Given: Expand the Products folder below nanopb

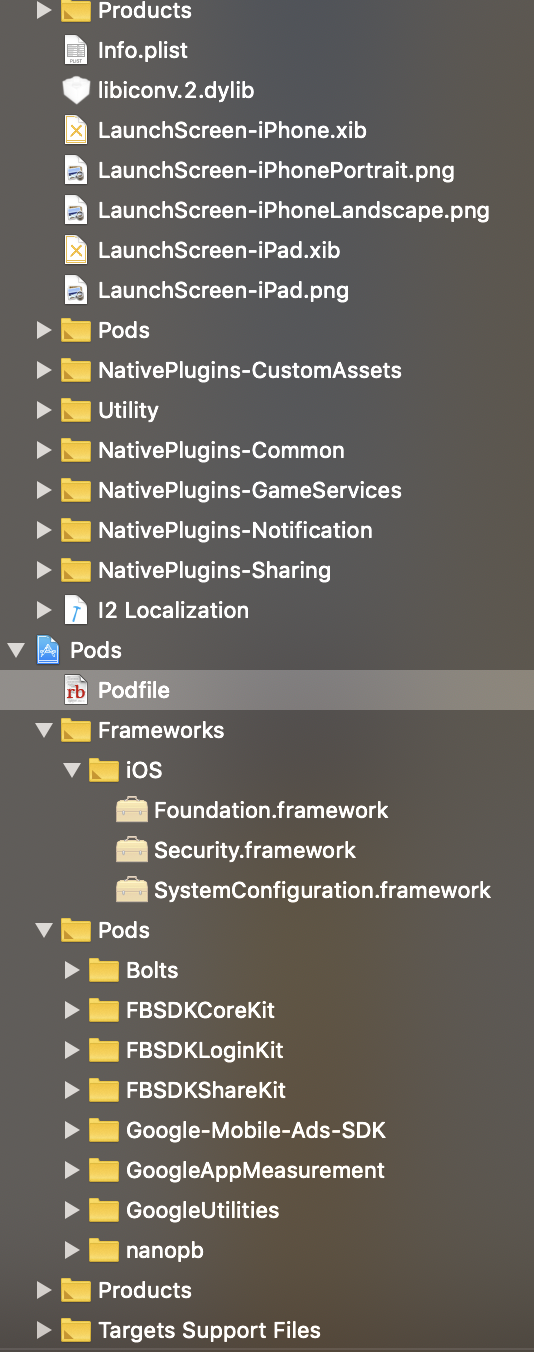Looking at the screenshot, I should 43,1290.
